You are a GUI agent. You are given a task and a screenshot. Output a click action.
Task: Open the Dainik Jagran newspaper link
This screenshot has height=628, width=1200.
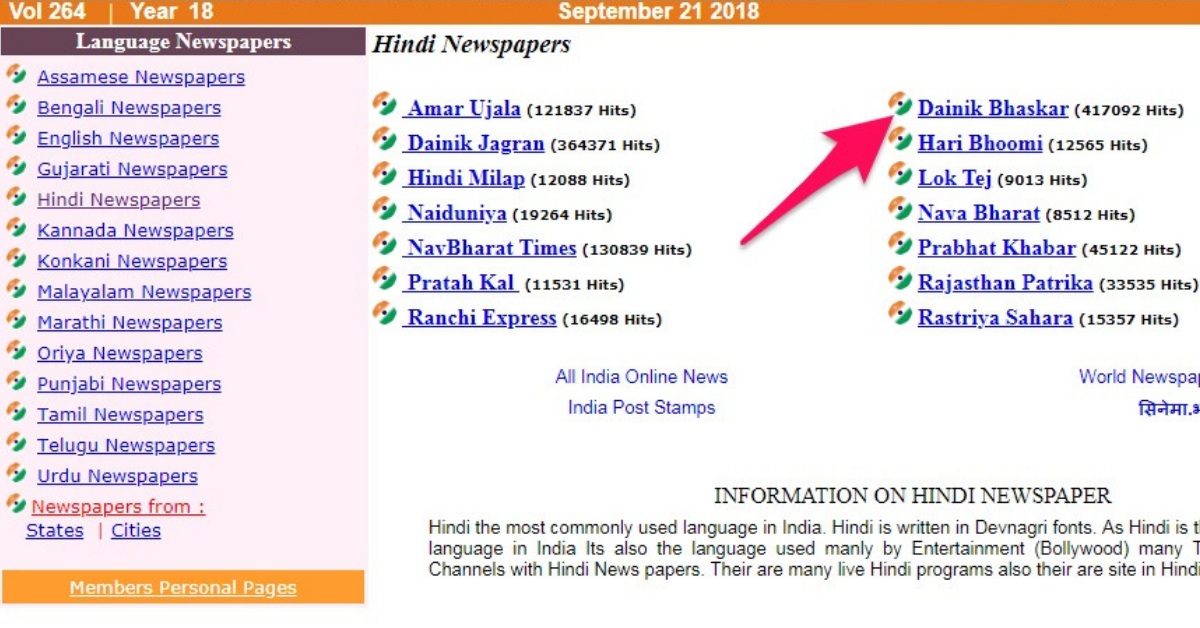tap(475, 144)
